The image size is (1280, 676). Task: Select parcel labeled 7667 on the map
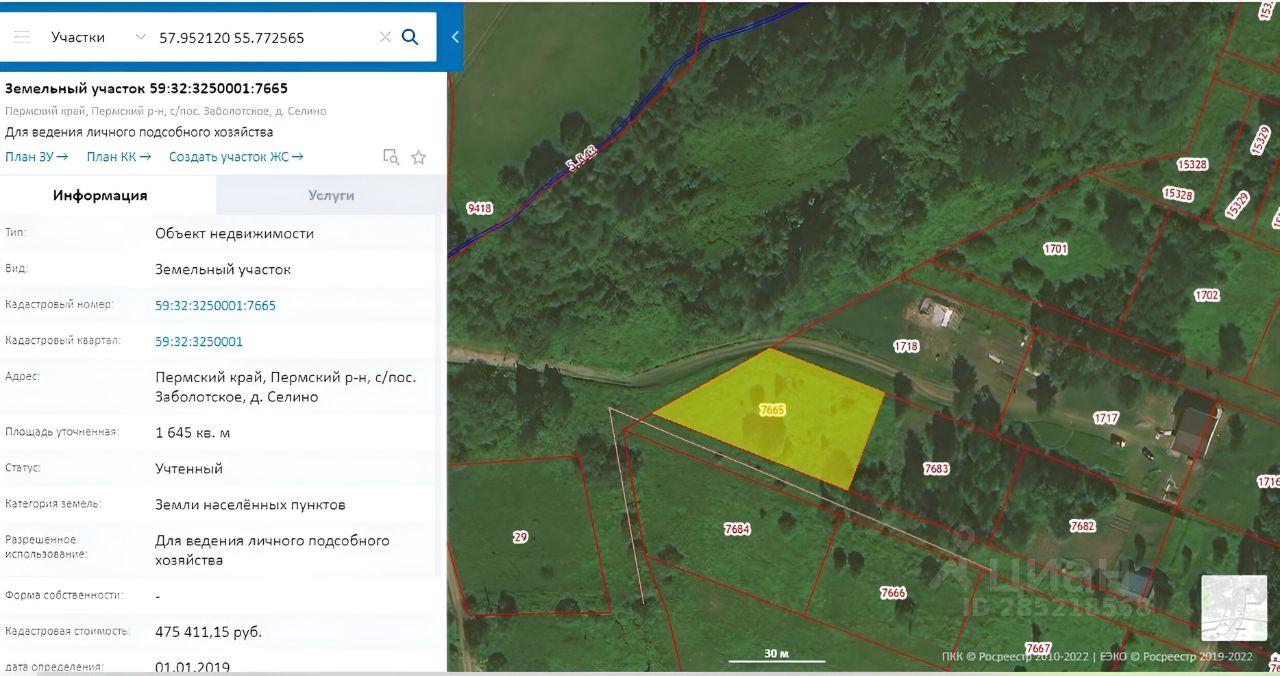pos(1038,648)
